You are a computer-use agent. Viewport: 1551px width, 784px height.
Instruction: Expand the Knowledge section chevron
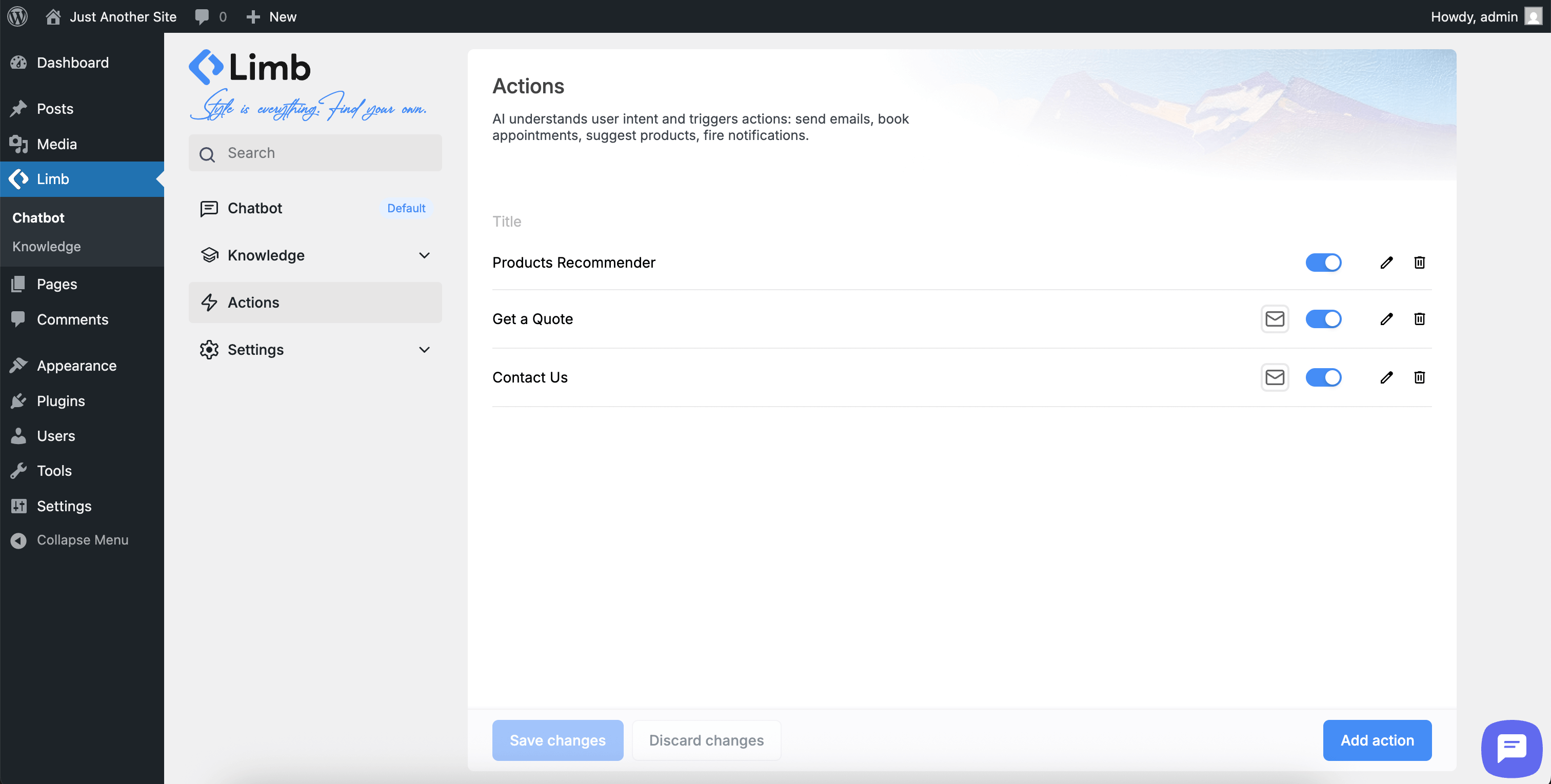tap(425, 255)
